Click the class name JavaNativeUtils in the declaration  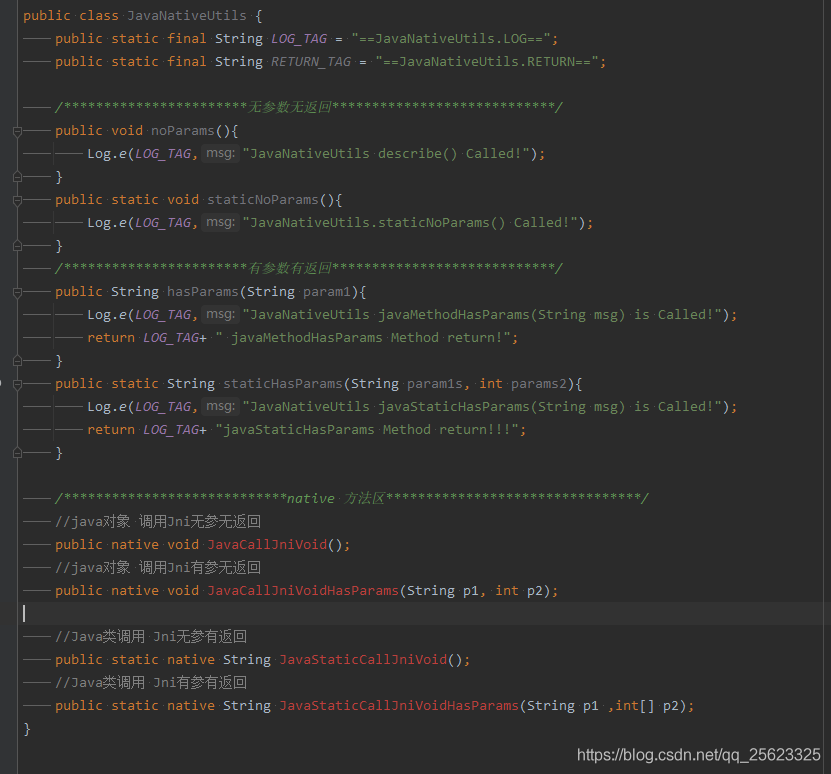(x=187, y=16)
